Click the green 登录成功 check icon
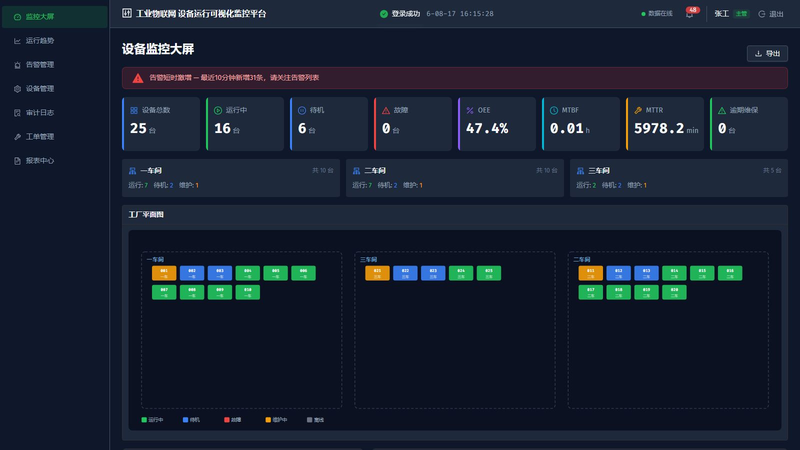 (x=384, y=14)
